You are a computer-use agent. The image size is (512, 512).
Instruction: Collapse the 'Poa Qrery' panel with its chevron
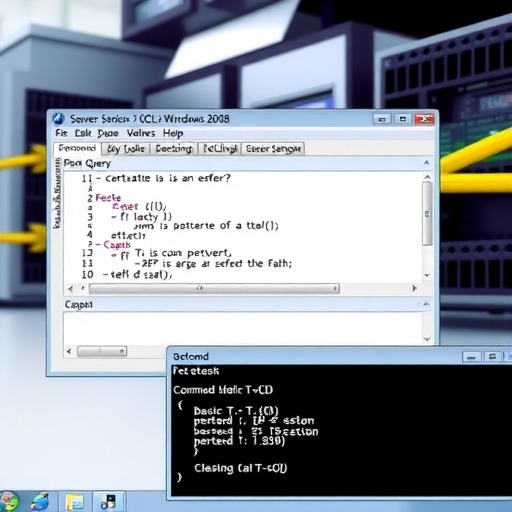tap(426, 163)
